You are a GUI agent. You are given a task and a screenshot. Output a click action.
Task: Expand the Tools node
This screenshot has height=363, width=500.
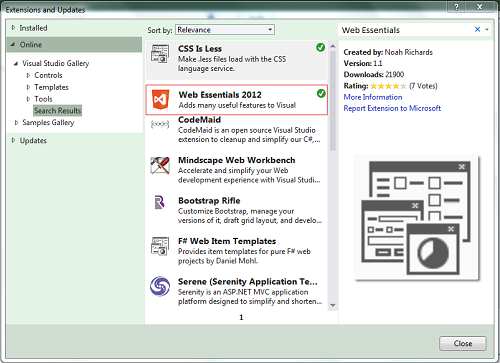(28, 99)
